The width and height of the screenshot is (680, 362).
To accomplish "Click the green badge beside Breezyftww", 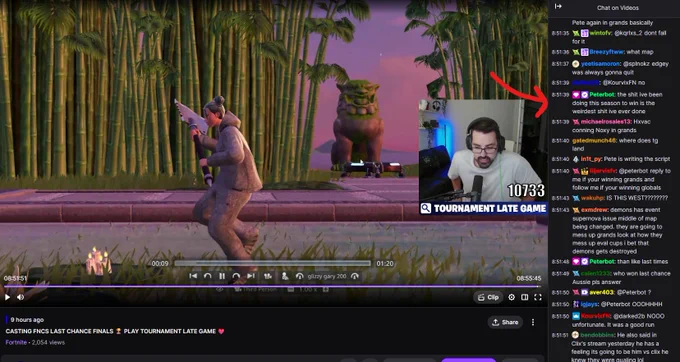I will point(576,52).
